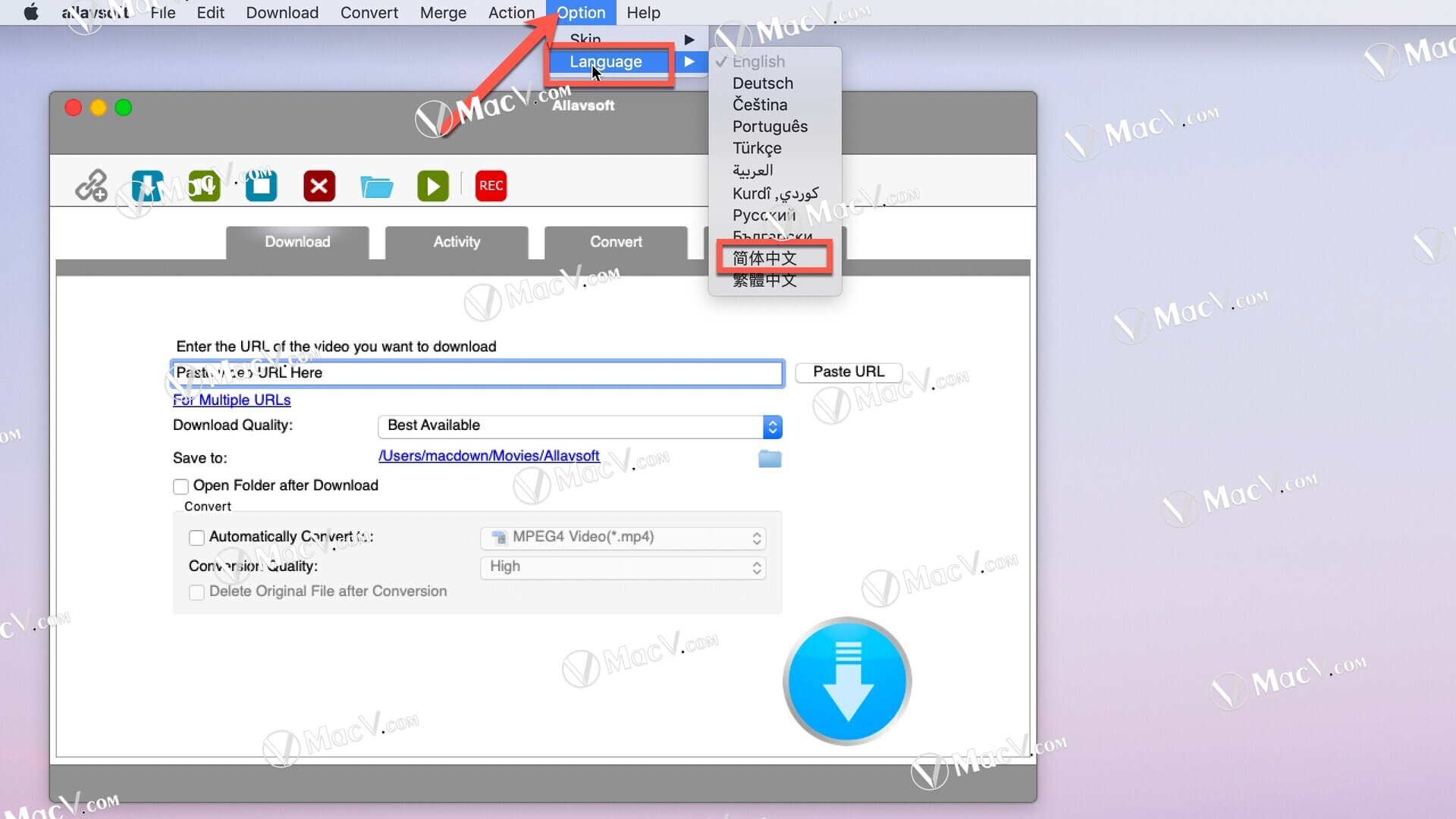Toggle Automatically Convert checkbox
Viewport: 1456px width, 819px height.
click(196, 536)
